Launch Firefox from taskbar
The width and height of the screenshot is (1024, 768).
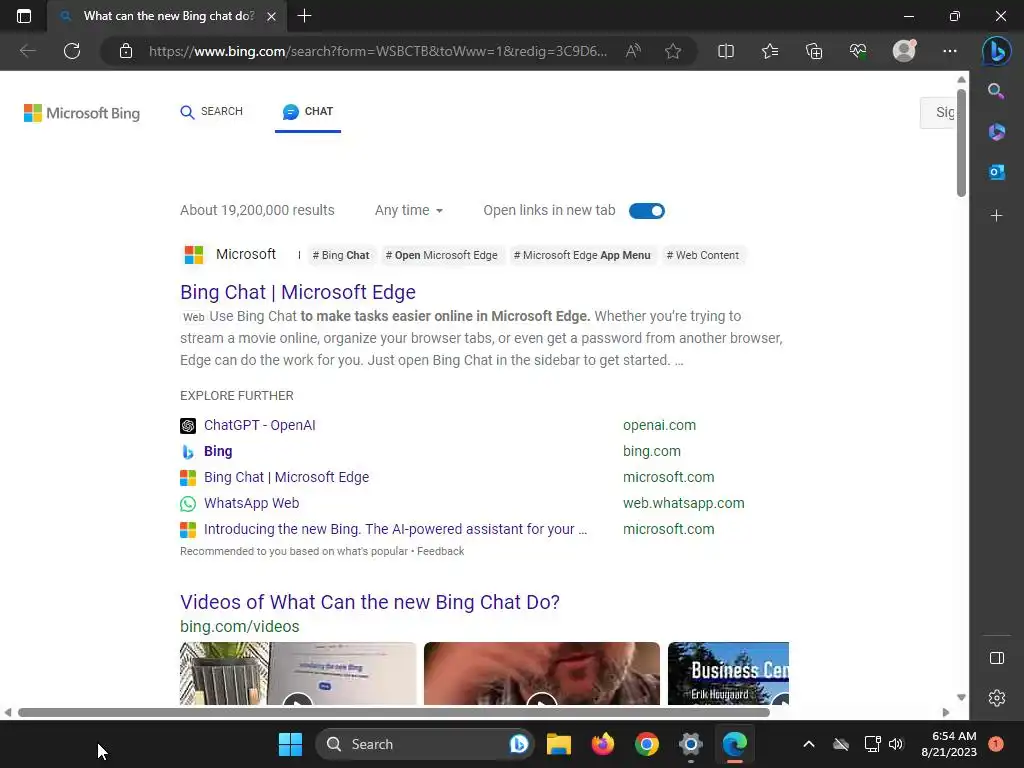(x=603, y=744)
